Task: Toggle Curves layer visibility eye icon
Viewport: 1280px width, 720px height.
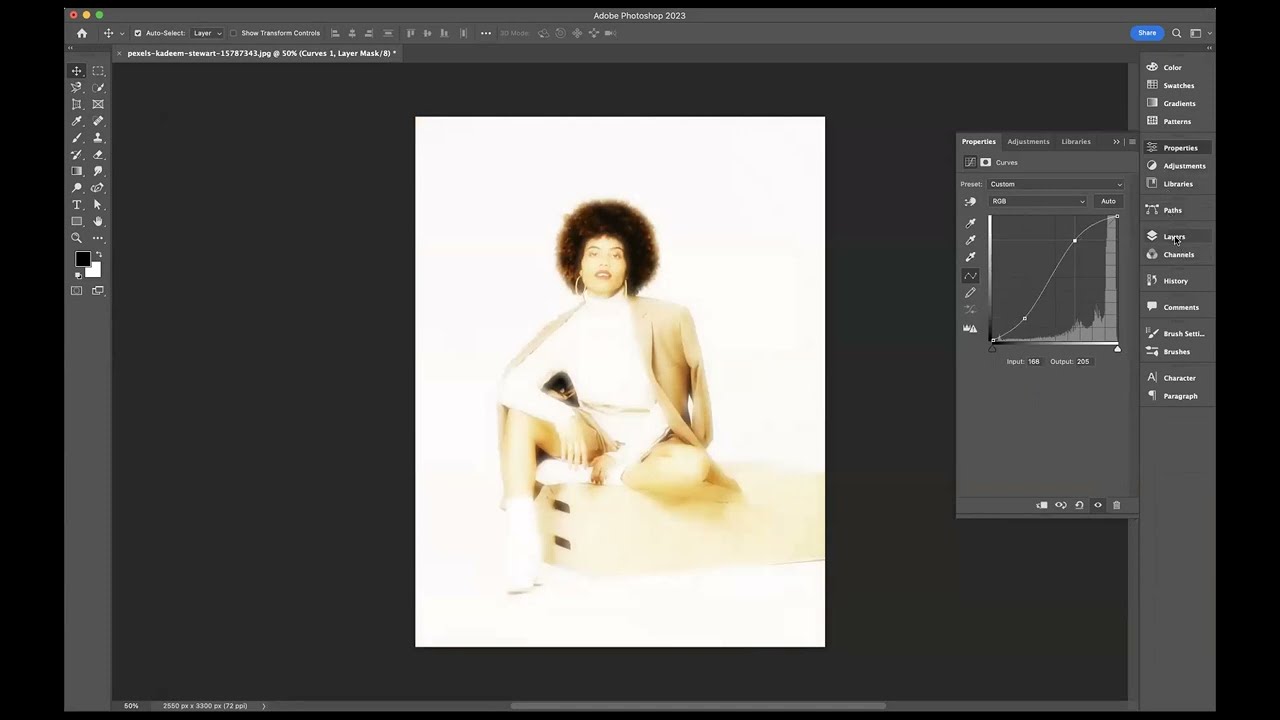Action: coord(1098,505)
